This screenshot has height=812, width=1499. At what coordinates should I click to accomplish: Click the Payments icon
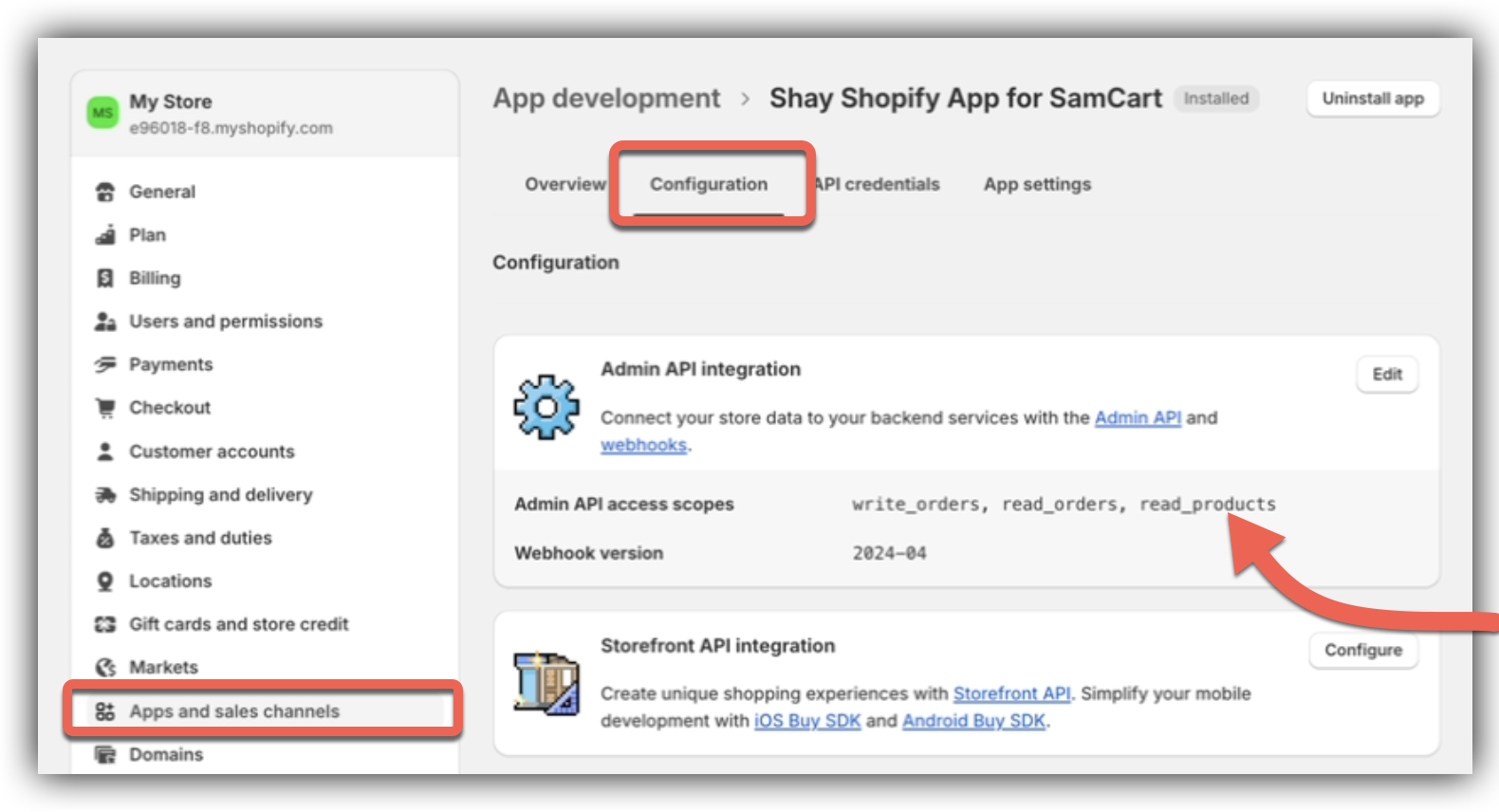pos(105,364)
